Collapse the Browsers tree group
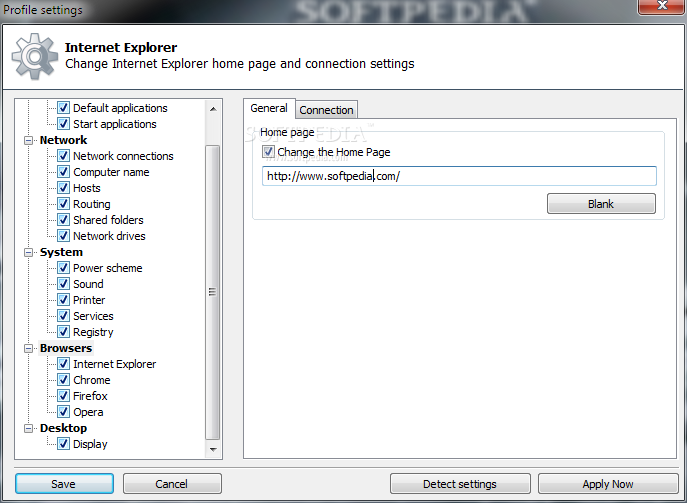Image resolution: width=687 pixels, height=503 pixels. [28, 348]
